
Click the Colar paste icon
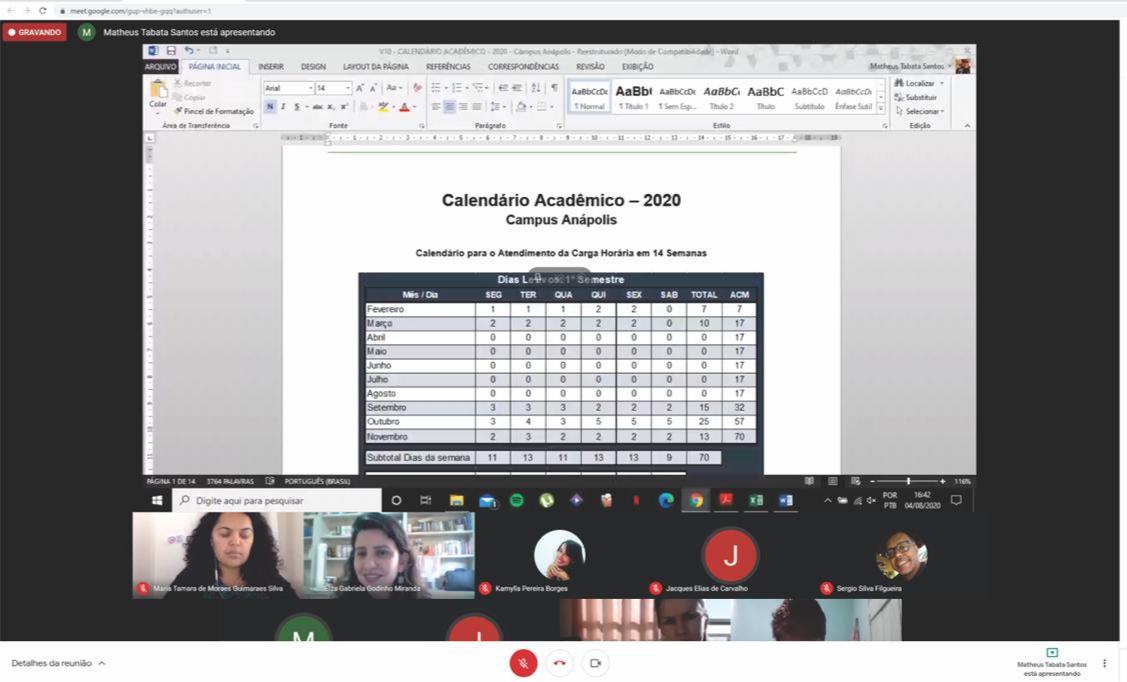[x=158, y=95]
